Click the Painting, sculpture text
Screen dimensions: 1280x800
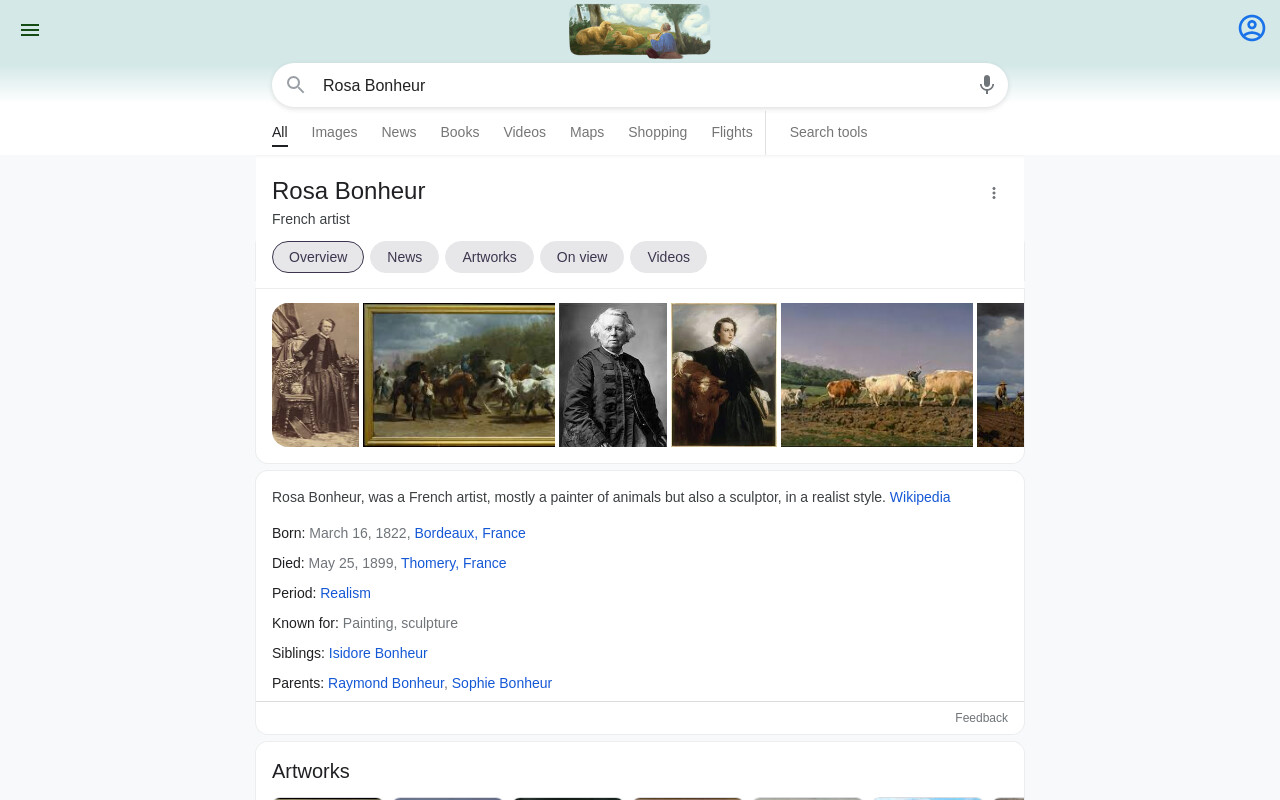pyautogui.click(x=400, y=623)
